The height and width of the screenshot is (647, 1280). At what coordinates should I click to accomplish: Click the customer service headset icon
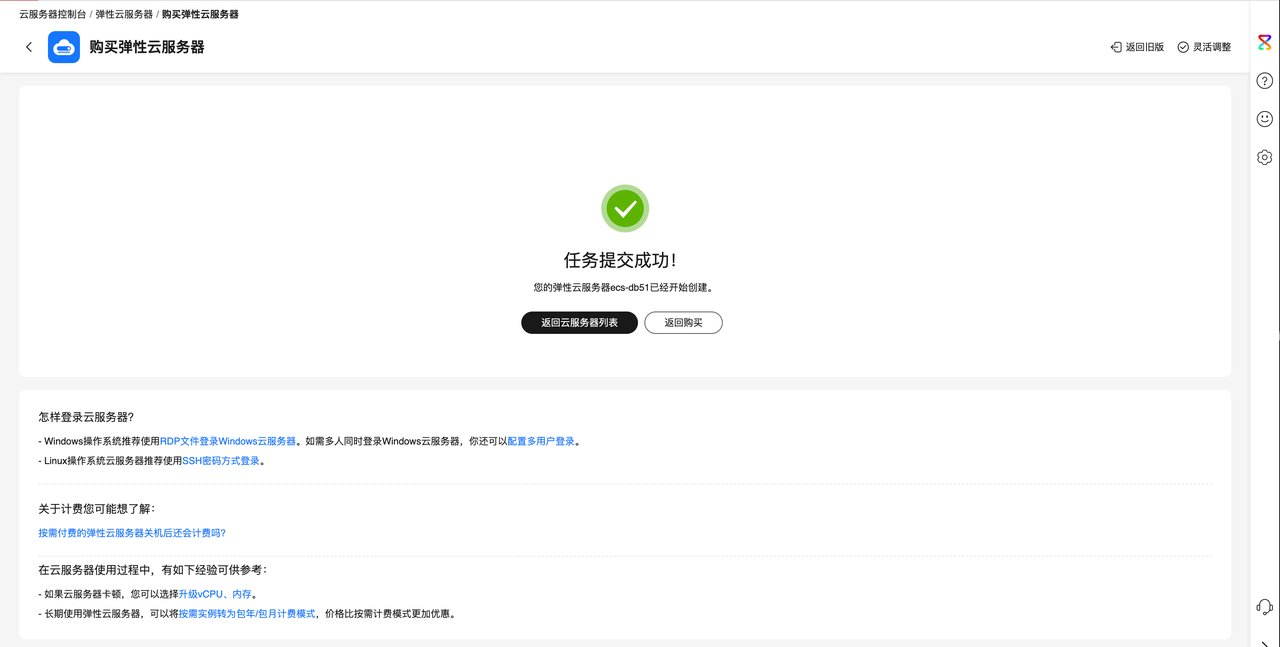[1265, 607]
